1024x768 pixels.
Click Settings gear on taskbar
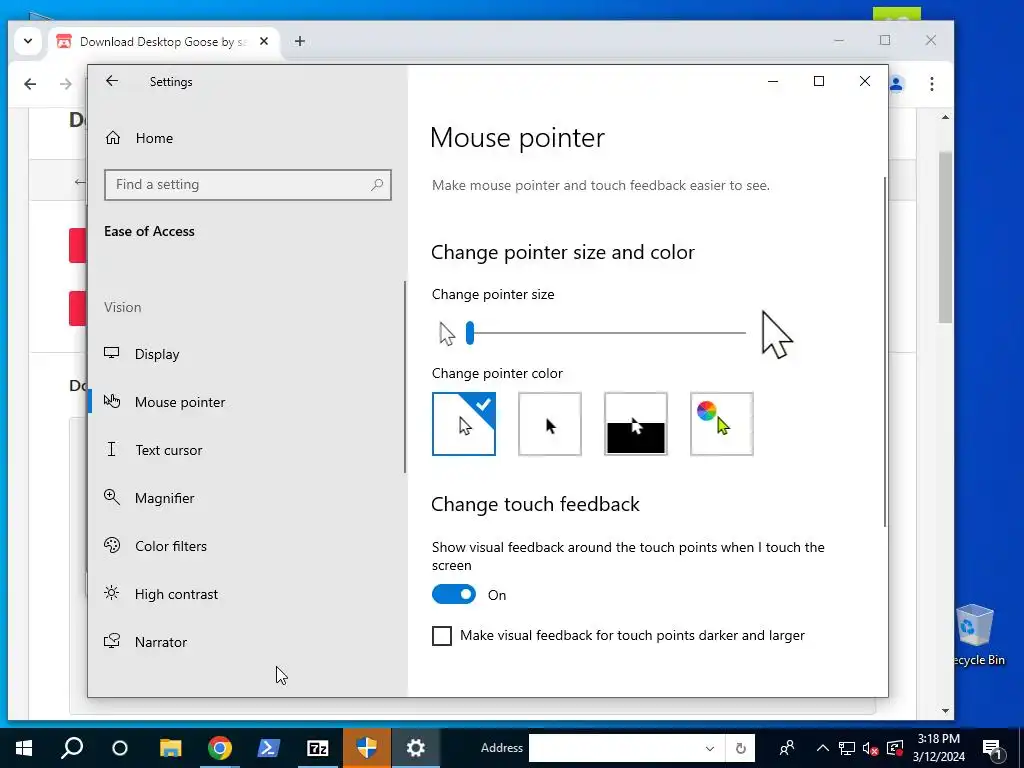(x=415, y=748)
